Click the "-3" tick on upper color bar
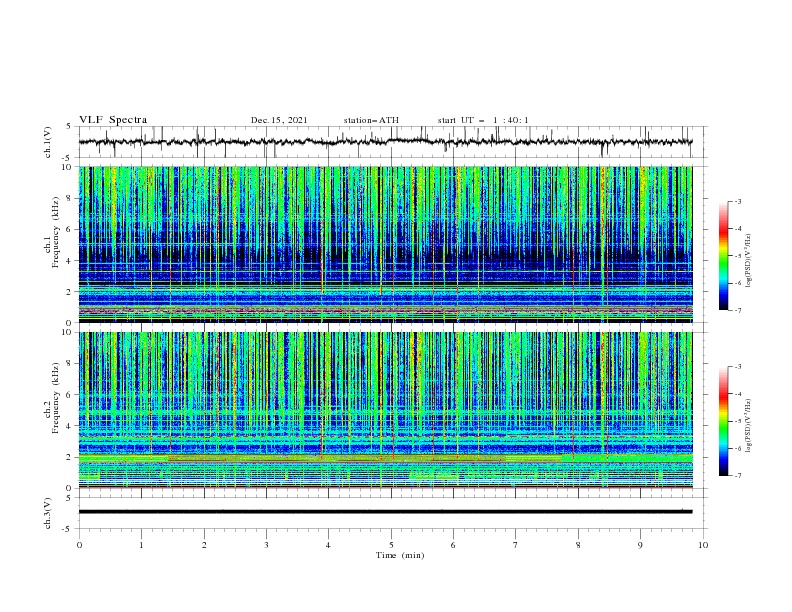792x612 pixels. click(738, 201)
